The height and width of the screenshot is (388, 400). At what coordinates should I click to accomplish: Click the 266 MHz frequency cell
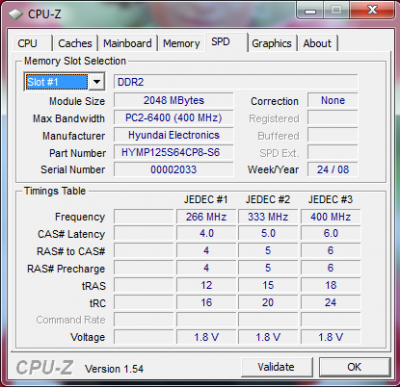206,217
